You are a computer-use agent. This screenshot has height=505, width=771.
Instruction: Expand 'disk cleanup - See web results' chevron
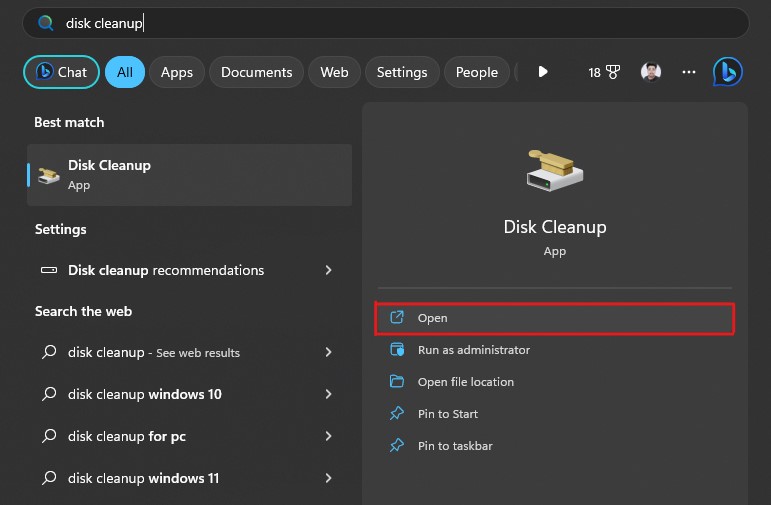pyautogui.click(x=328, y=352)
